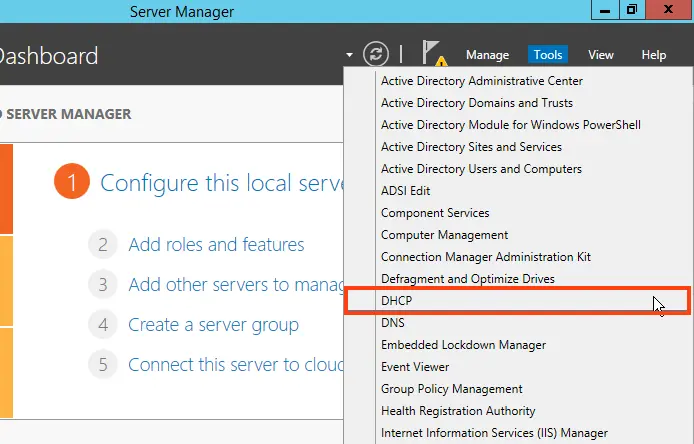Open the Help menu
The height and width of the screenshot is (444, 694).
point(653,55)
